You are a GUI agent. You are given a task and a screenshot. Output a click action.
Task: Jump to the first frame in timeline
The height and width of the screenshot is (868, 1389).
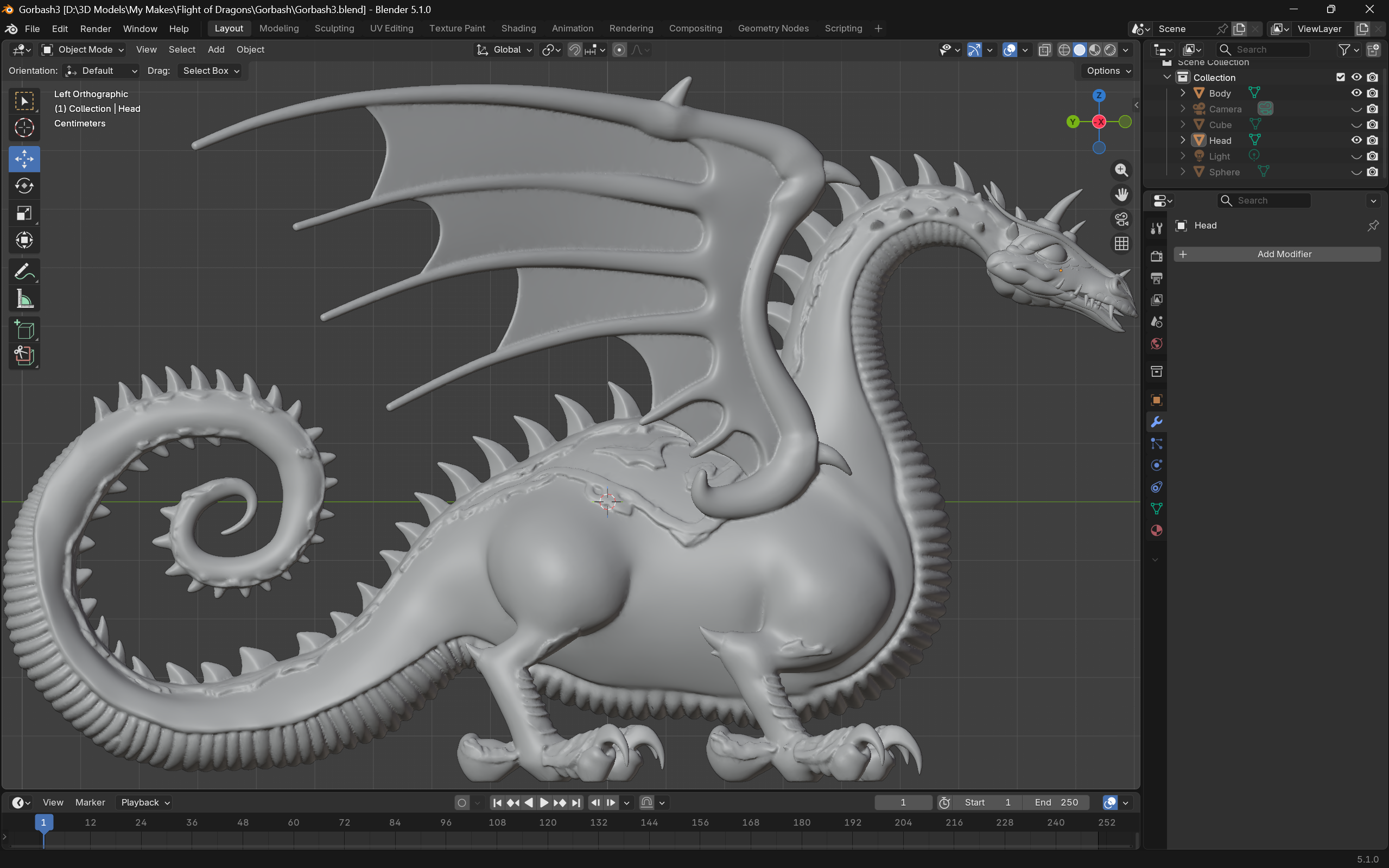[497, 802]
